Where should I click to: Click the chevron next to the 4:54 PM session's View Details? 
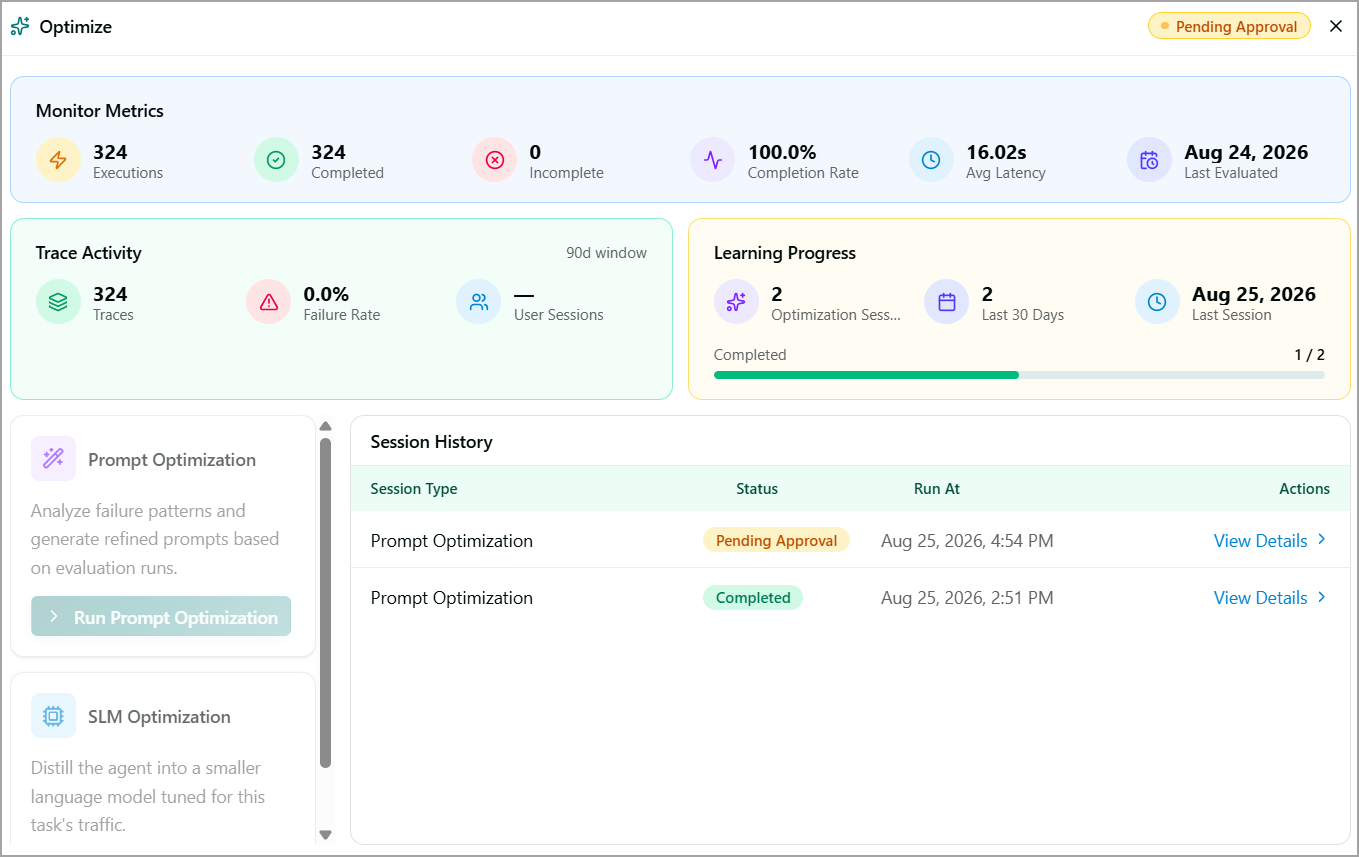[1322, 540]
